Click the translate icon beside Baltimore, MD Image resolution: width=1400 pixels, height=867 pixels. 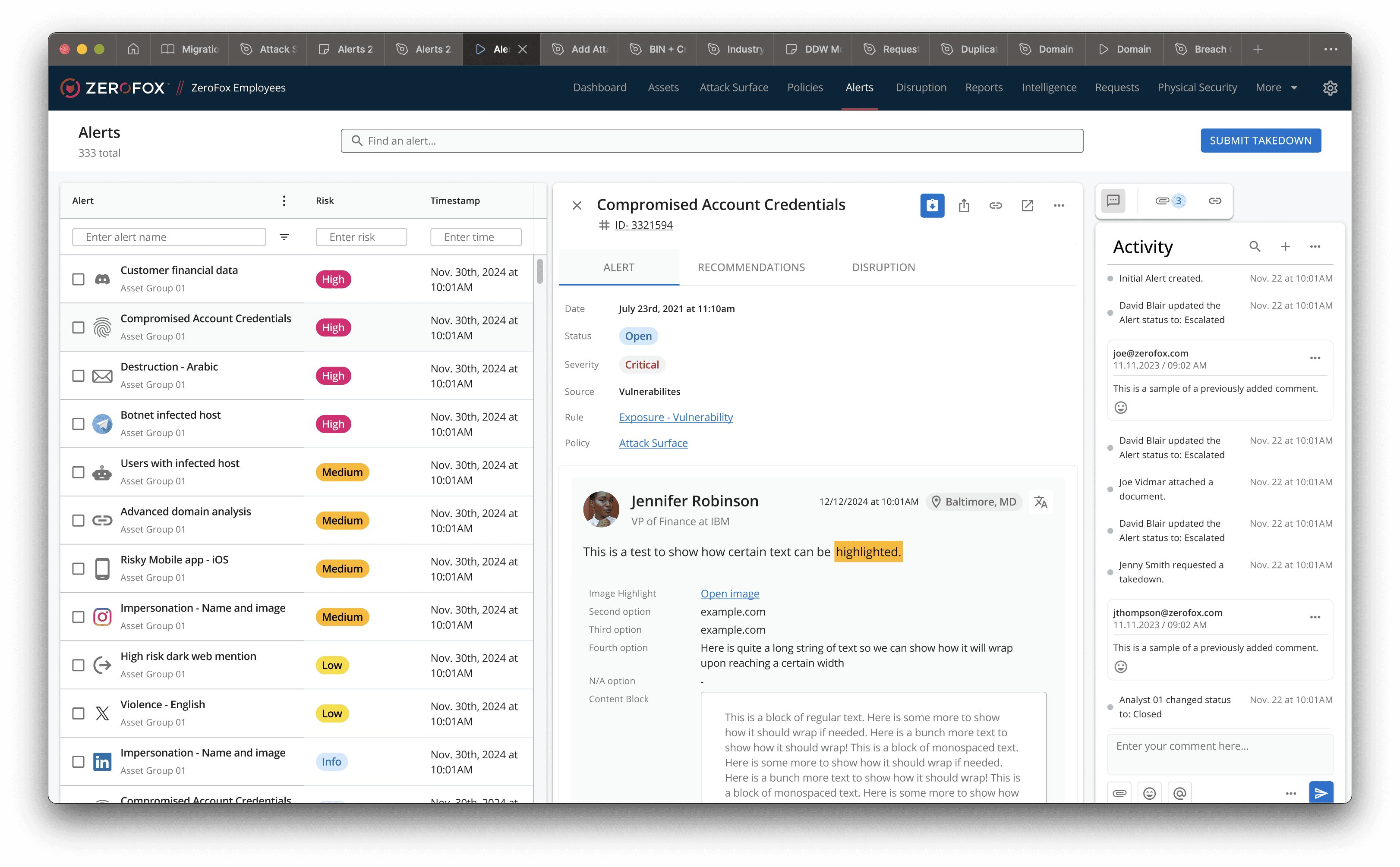[1041, 503]
